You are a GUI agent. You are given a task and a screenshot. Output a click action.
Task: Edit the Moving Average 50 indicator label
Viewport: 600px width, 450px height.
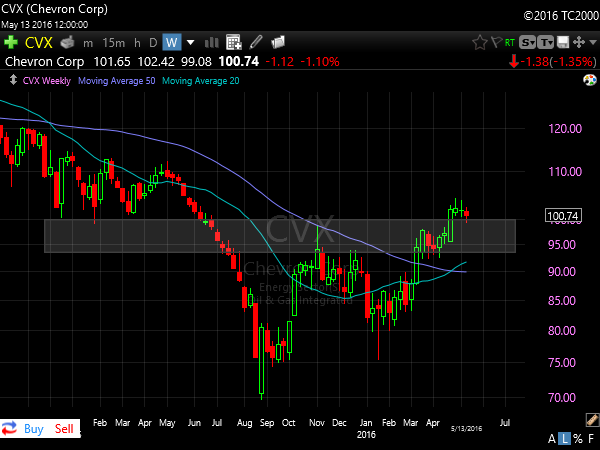click(x=117, y=81)
